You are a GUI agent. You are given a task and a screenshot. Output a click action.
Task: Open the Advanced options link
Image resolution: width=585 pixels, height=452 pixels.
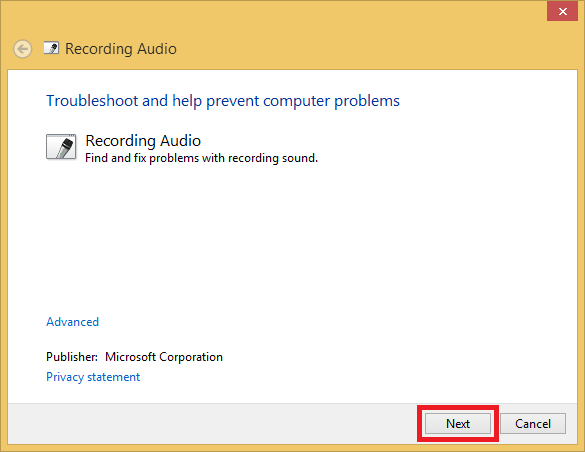point(72,322)
